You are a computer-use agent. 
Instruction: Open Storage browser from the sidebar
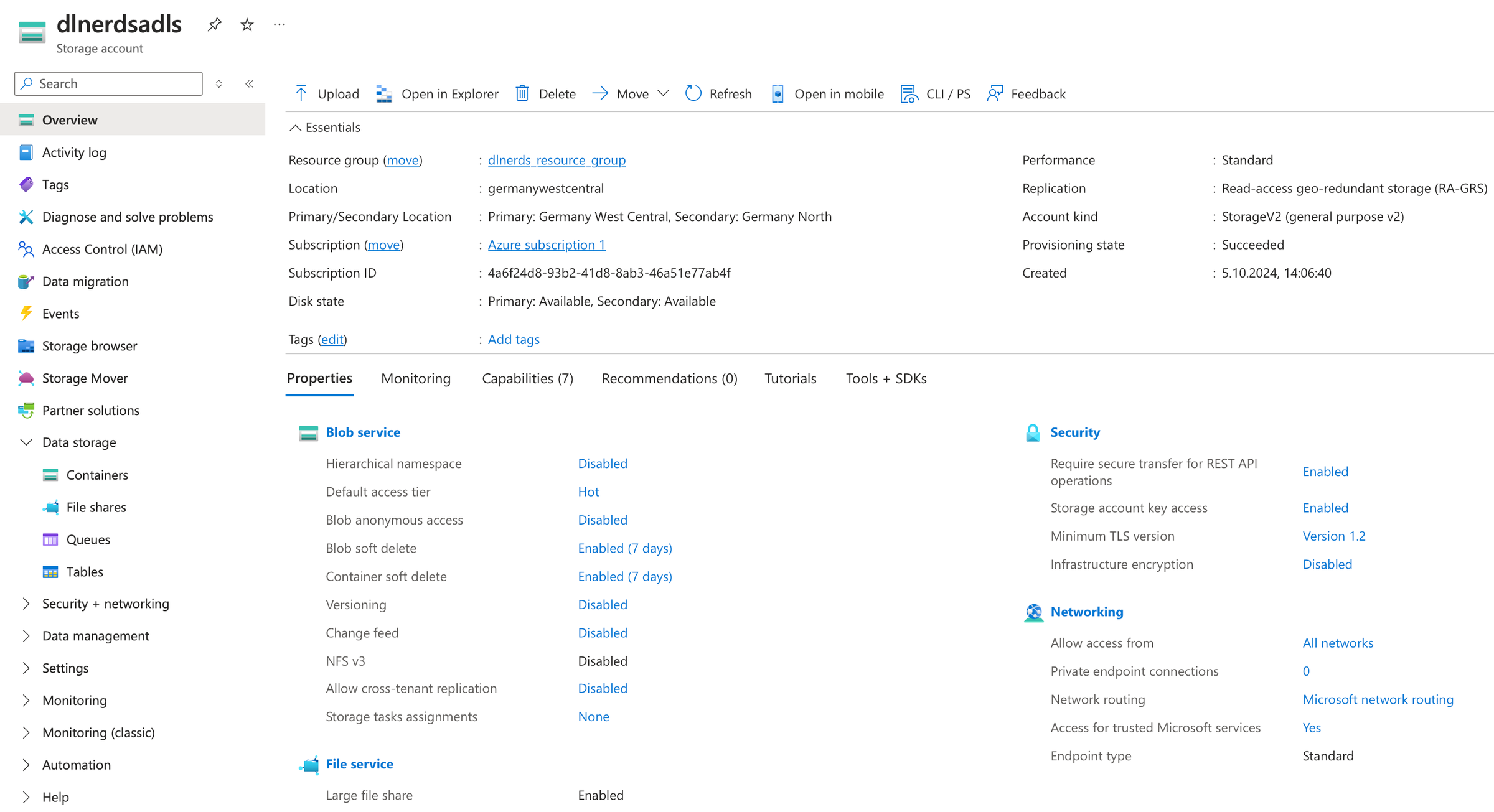click(x=90, y=345)
